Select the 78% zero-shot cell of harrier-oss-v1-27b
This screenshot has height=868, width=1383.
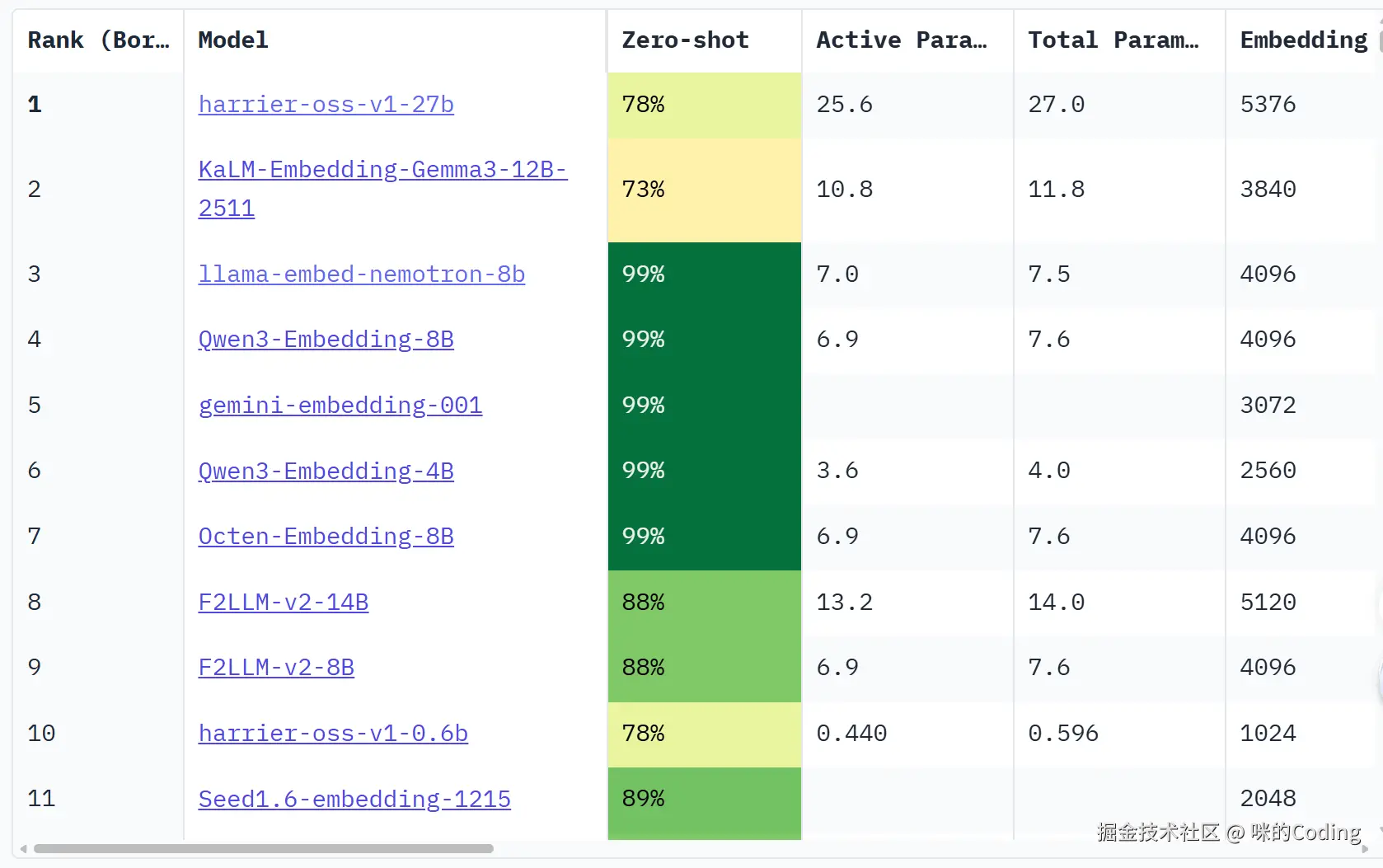pos(705,105)
